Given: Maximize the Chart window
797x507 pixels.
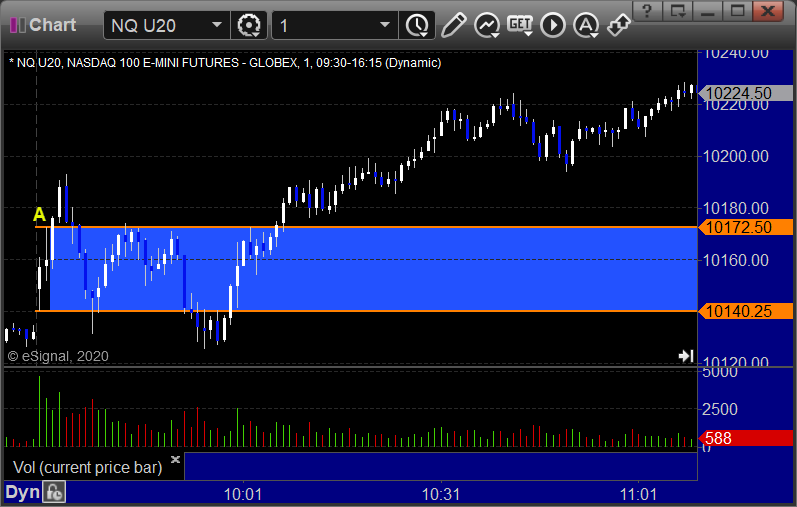Looking at the screenshot, I should (x=738, y=11).
